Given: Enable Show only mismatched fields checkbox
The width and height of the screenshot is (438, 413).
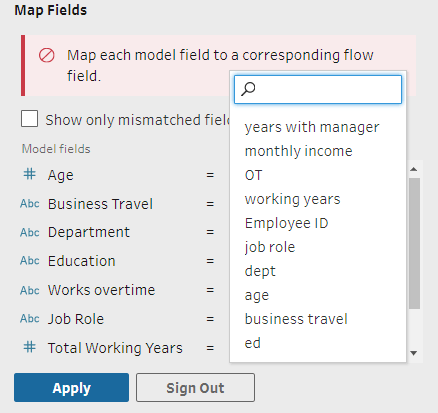Looking at the screenshot, I should (x=29, y=119).
